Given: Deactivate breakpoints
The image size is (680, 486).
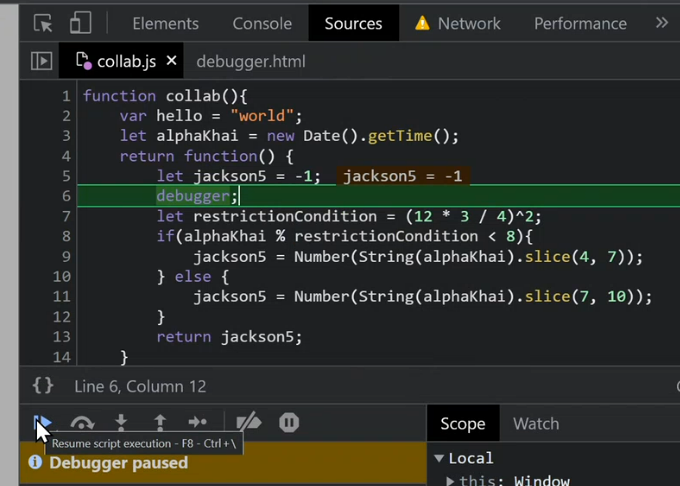Looking at the screenshot, I should (x=248, y=422).
